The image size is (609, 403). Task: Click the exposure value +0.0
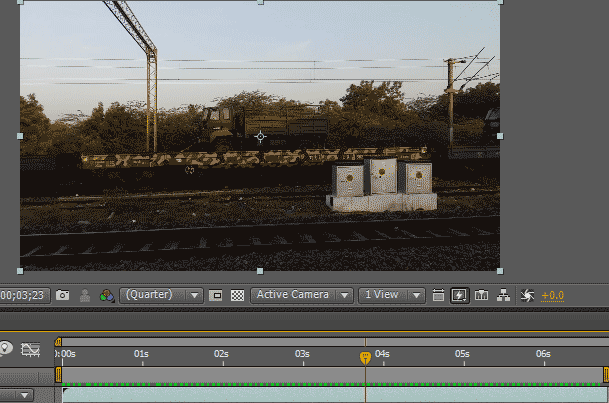tap(553, 295)
